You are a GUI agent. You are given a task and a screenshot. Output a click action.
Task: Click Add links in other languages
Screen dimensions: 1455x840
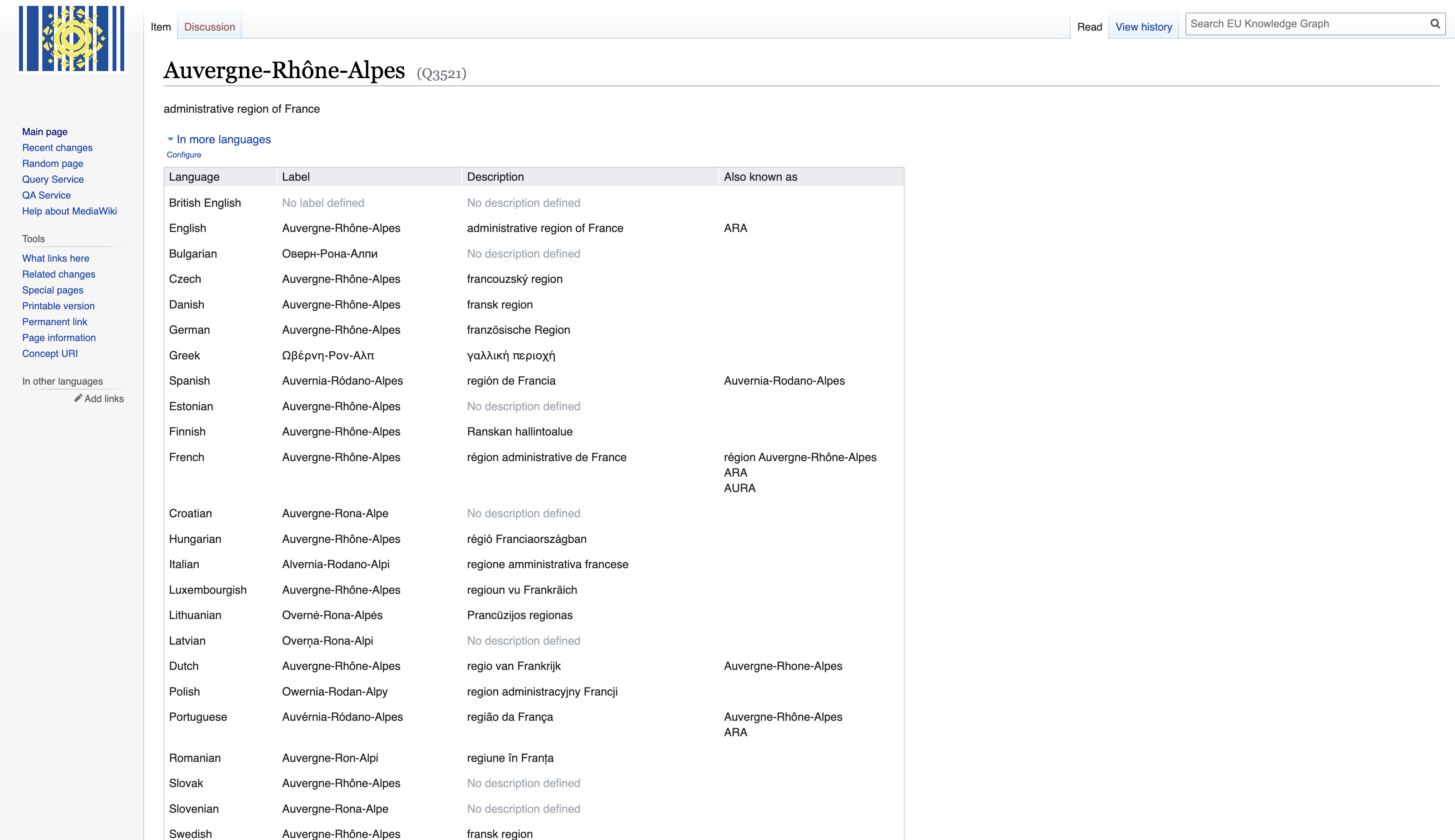click(x=104, y=399)
